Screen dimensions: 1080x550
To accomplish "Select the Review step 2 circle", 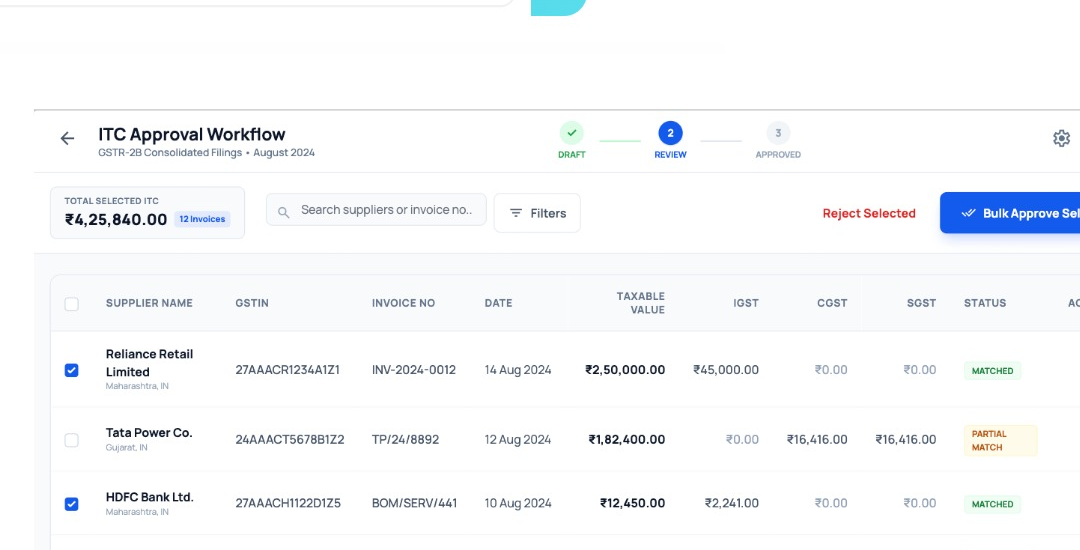I will tap(670, 133).
